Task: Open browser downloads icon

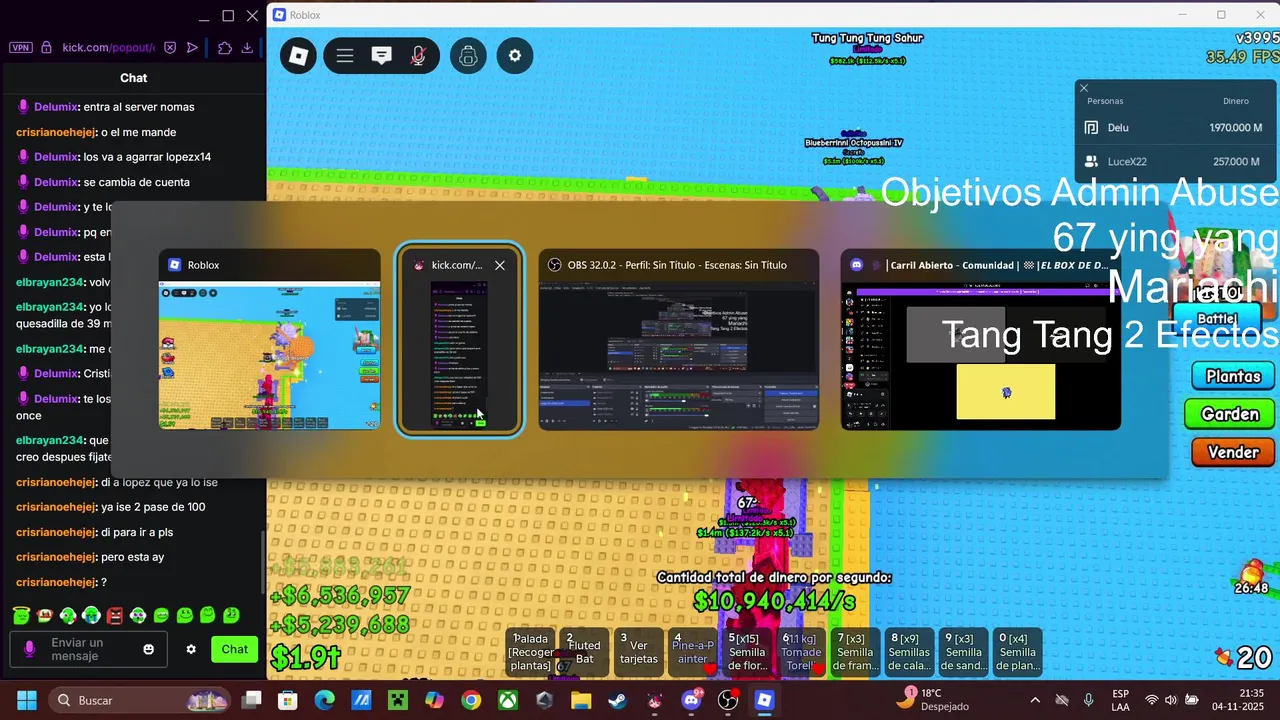Action: (x=247, y=47)
